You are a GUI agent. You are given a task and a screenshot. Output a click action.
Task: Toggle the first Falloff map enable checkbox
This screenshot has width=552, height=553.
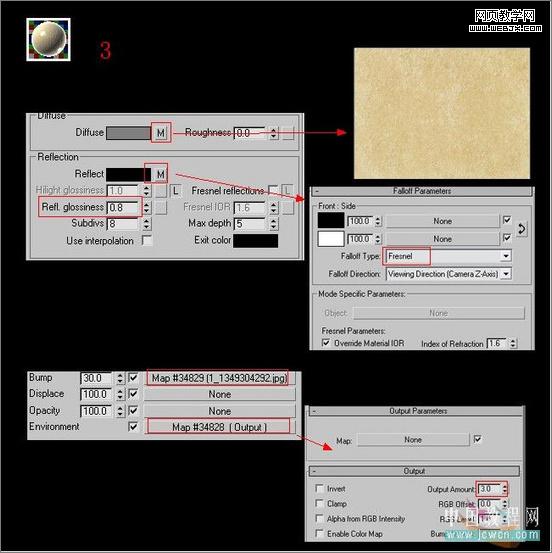tap(507, 220)
